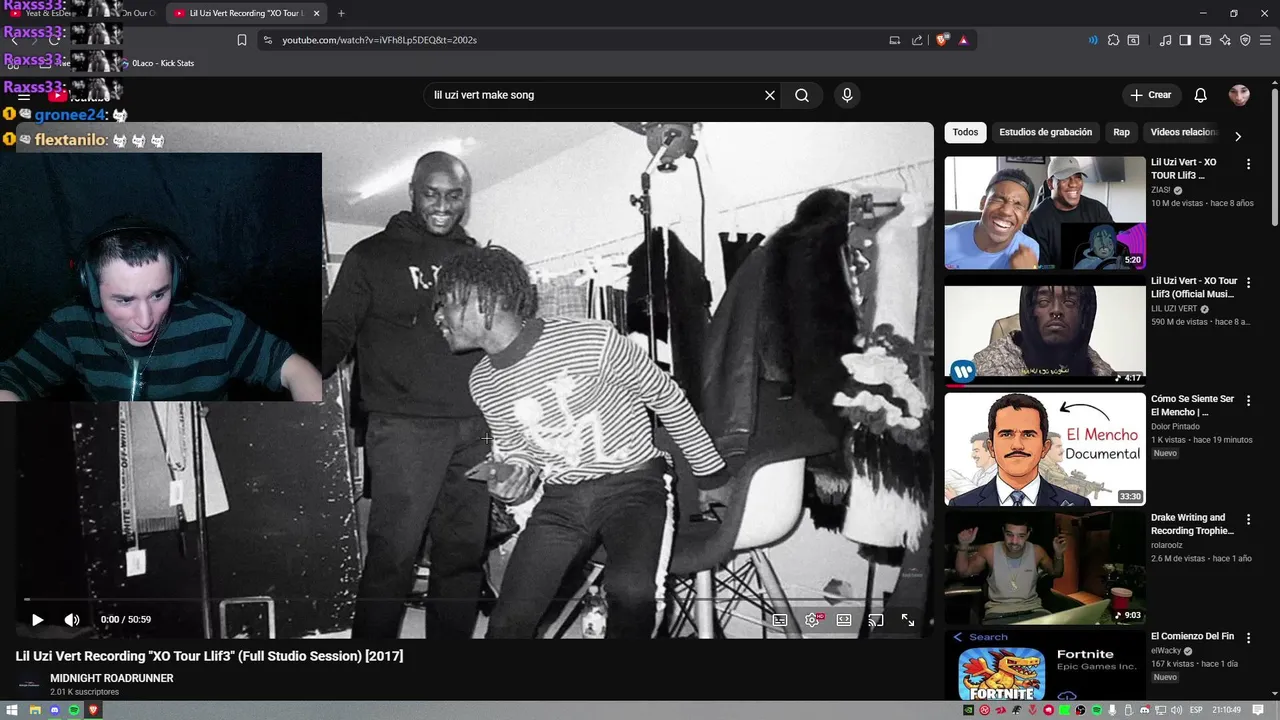Open MIDNIGHT ROADRUNNER channel name
This screenshot has height=720, width=1280.
(111, 678)
